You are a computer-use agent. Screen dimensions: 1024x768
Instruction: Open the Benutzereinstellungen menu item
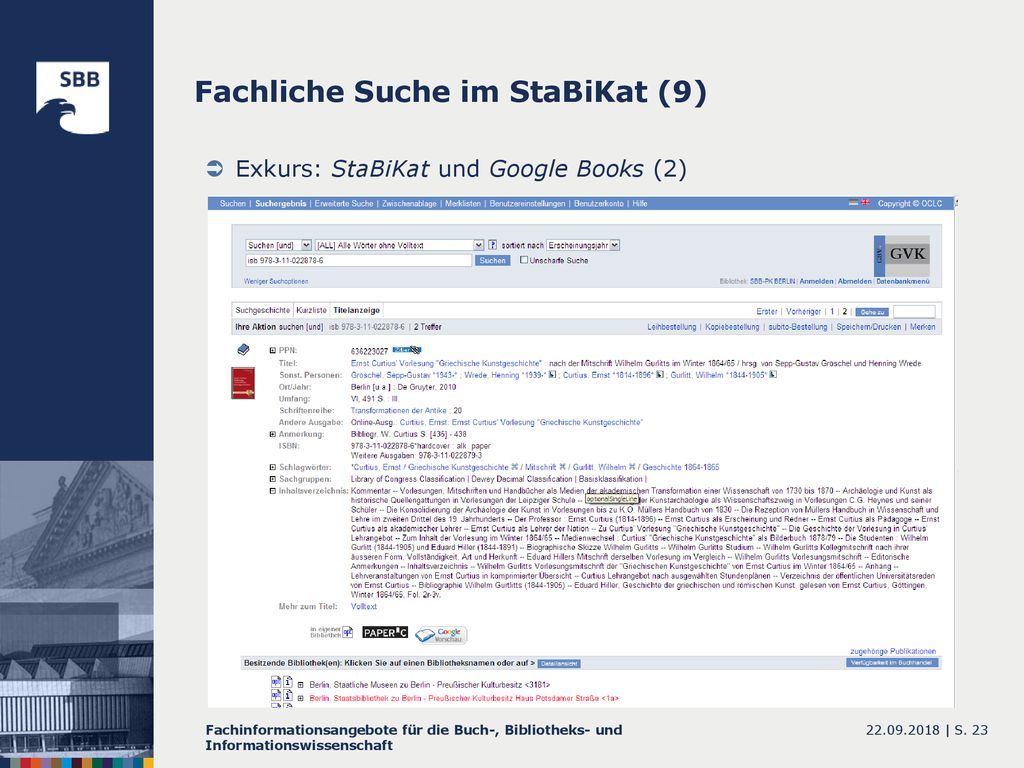coord(528,204)
